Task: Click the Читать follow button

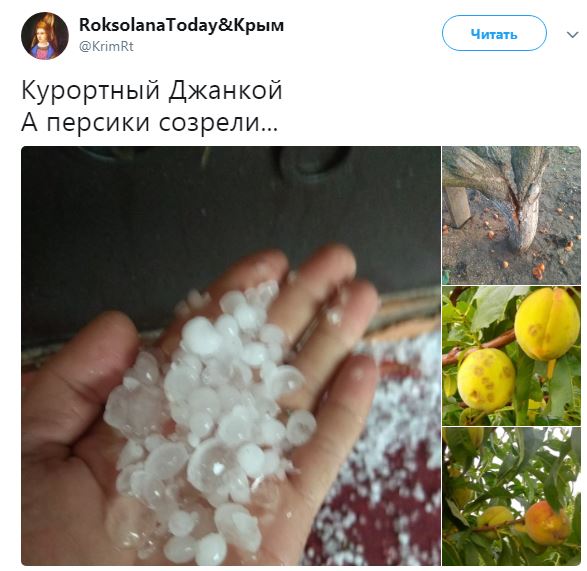Action: (x=494, y=33)
